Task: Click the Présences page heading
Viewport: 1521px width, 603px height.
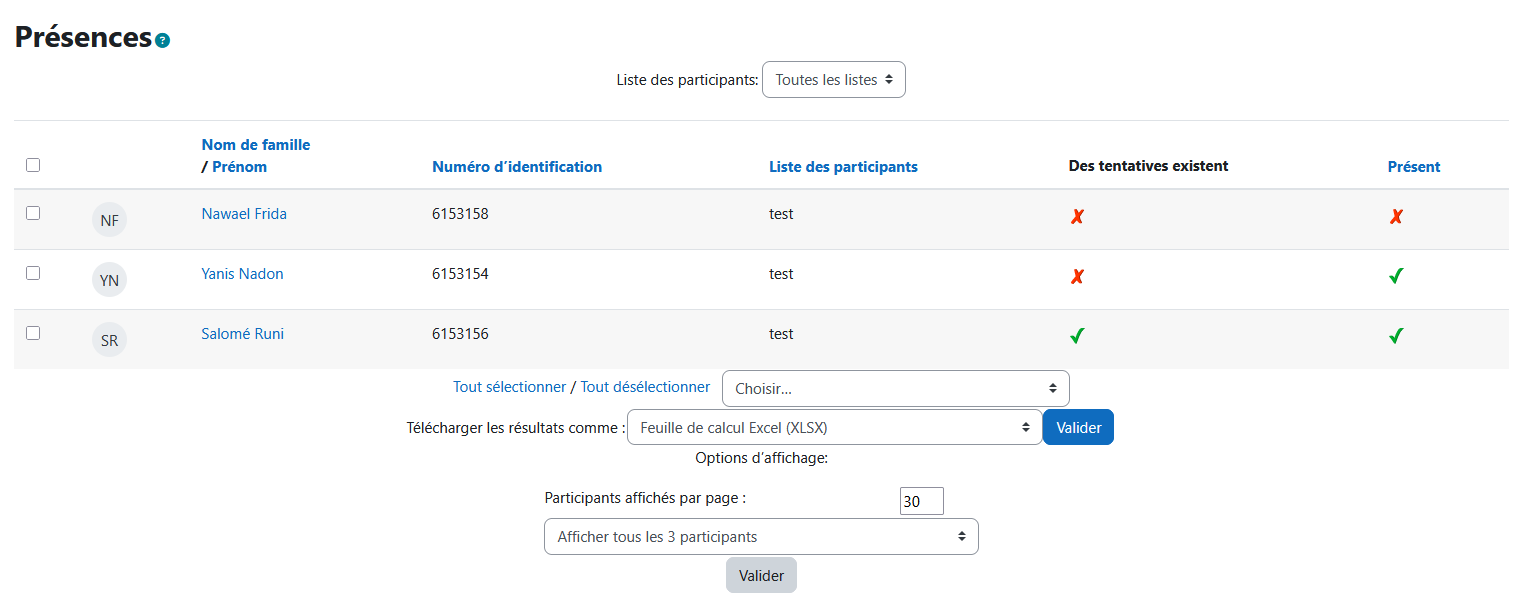Action: (x=83, y=37)
